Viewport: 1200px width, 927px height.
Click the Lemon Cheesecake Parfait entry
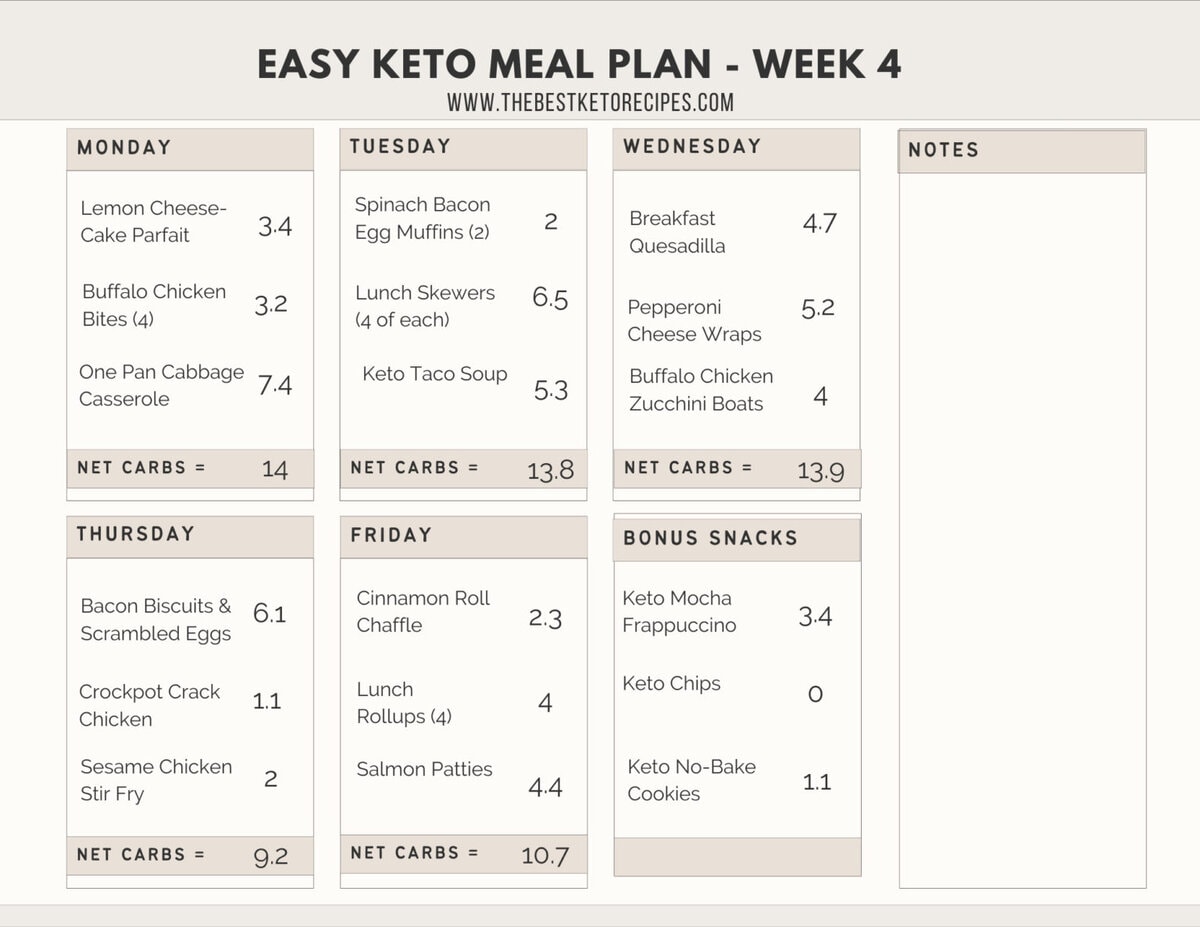(x=153, y=222)
